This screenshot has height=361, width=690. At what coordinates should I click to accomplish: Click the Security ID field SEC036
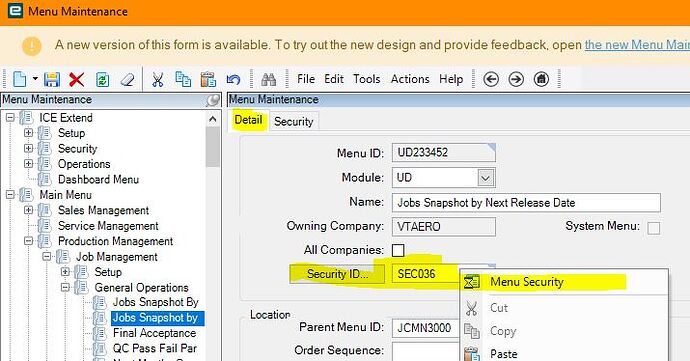[425, 274]
